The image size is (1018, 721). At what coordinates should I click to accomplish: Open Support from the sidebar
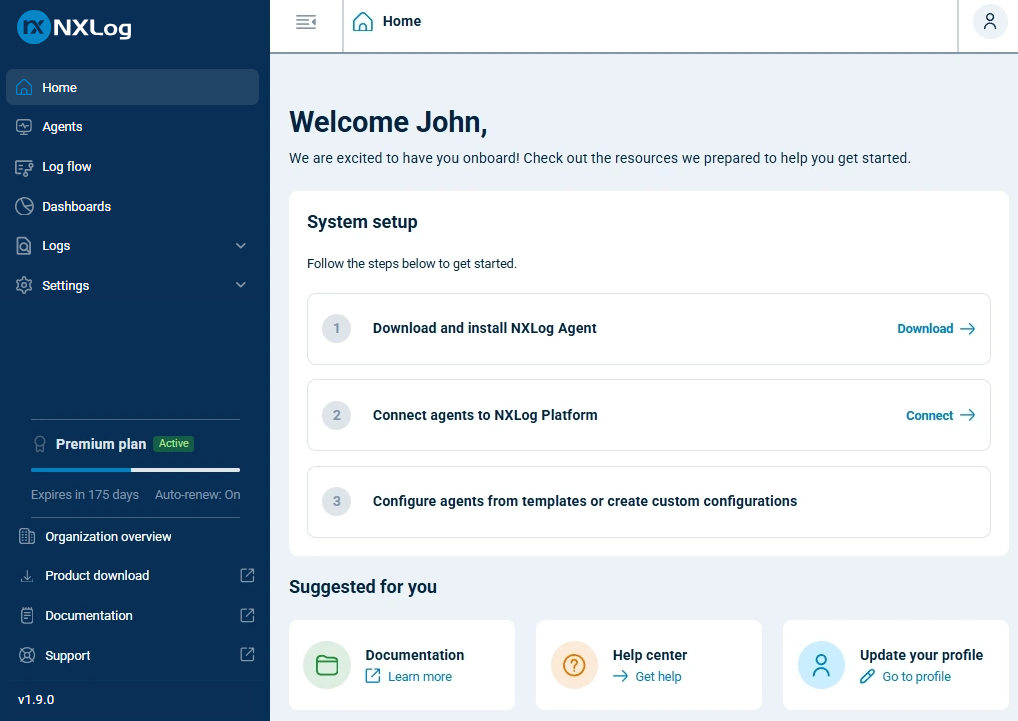pos(70,655)
